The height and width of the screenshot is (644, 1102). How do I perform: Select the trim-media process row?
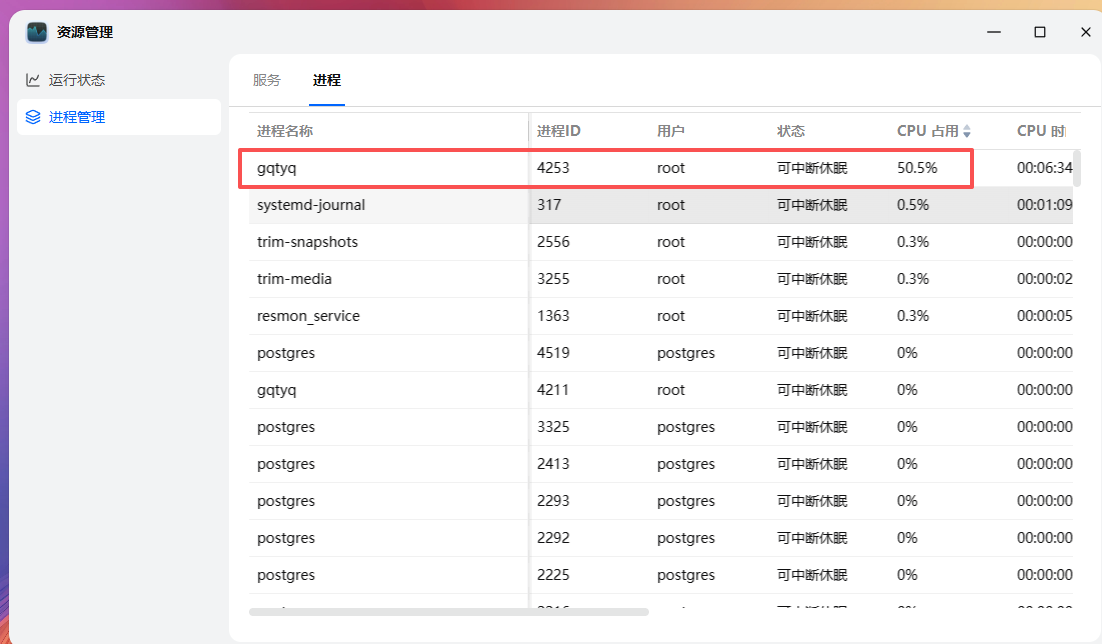pyautogui.click(x=661, y=279)
